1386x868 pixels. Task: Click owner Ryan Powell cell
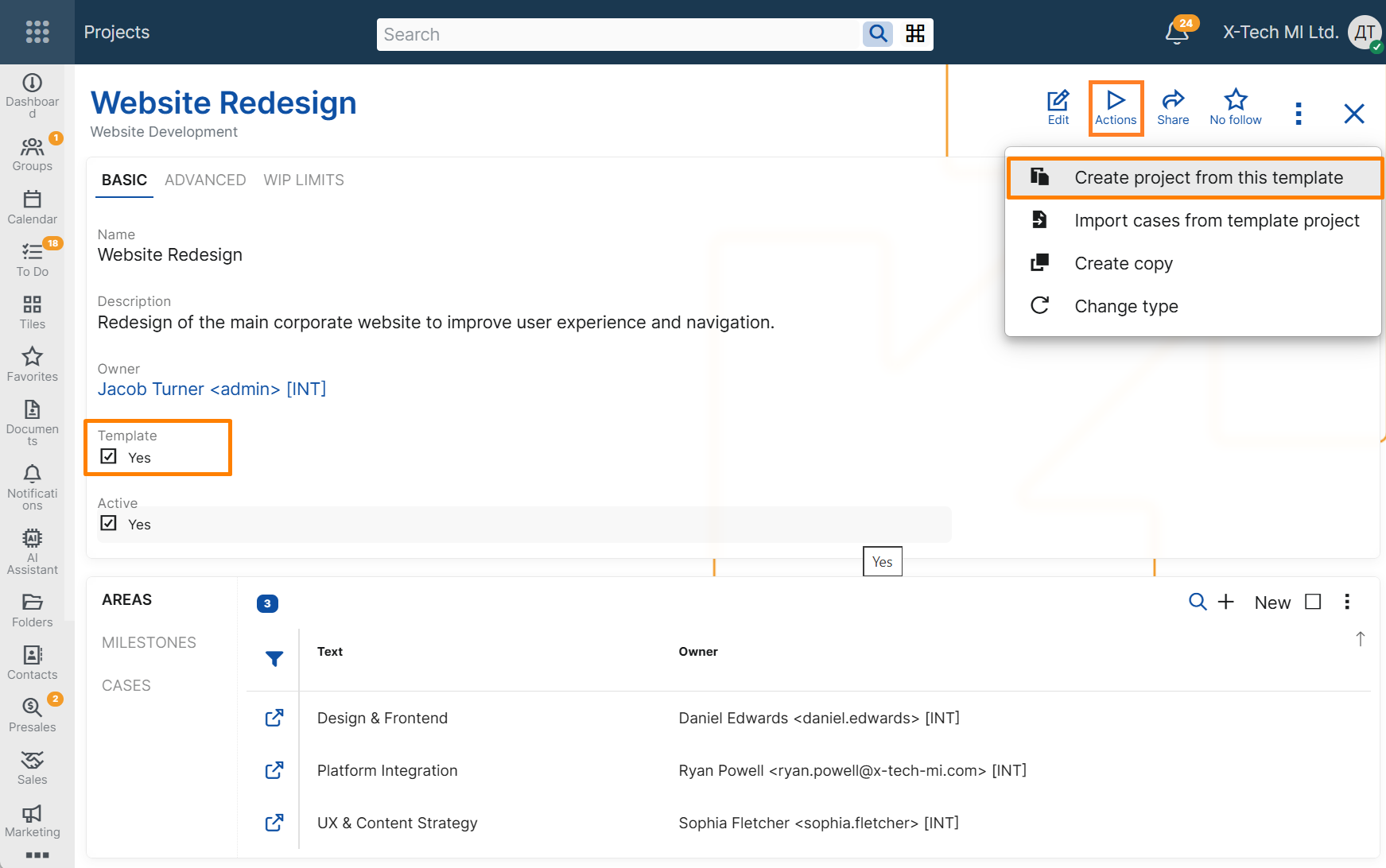point(852,770)
